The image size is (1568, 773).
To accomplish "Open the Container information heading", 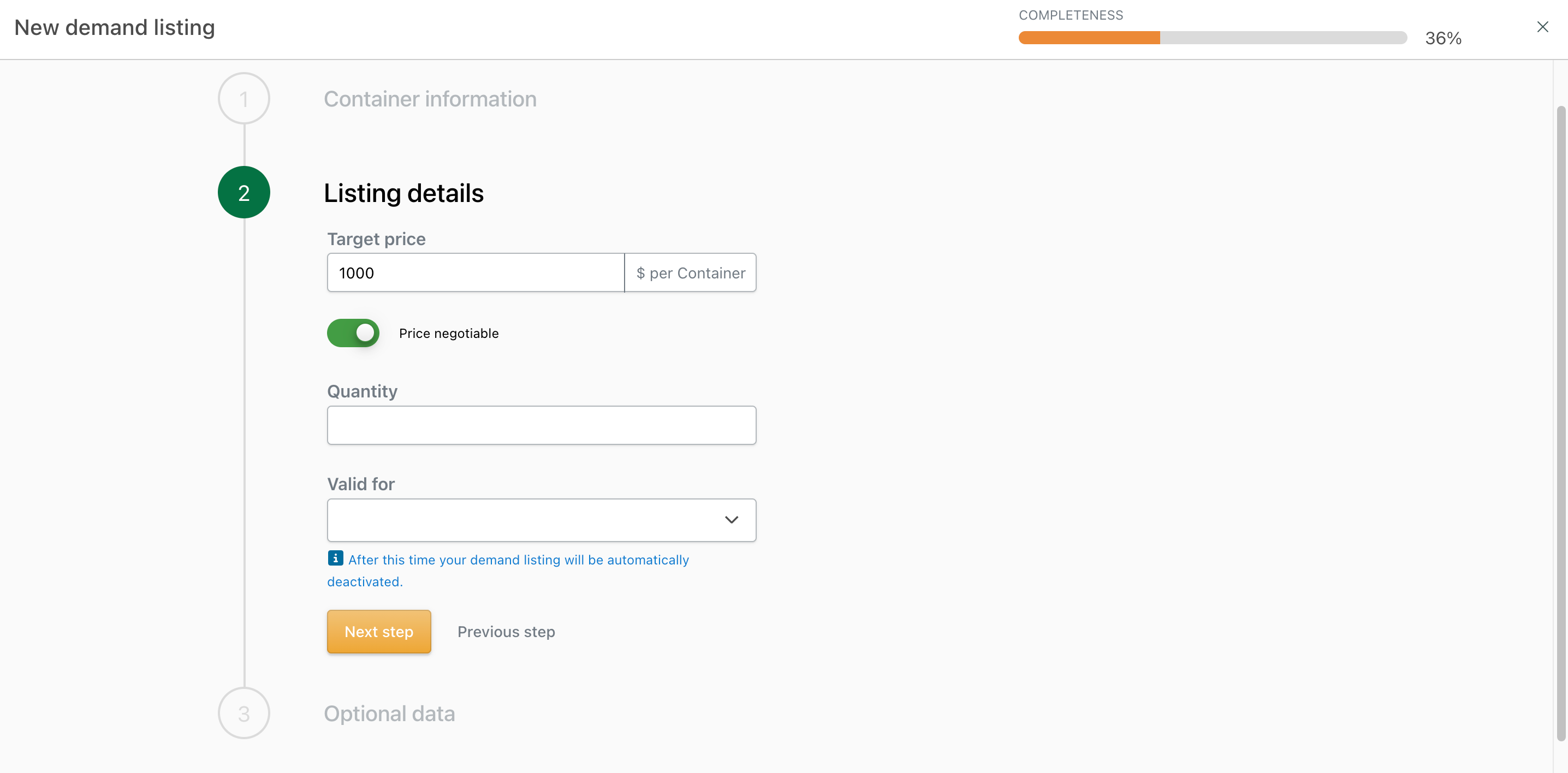I will click(430, 99).
